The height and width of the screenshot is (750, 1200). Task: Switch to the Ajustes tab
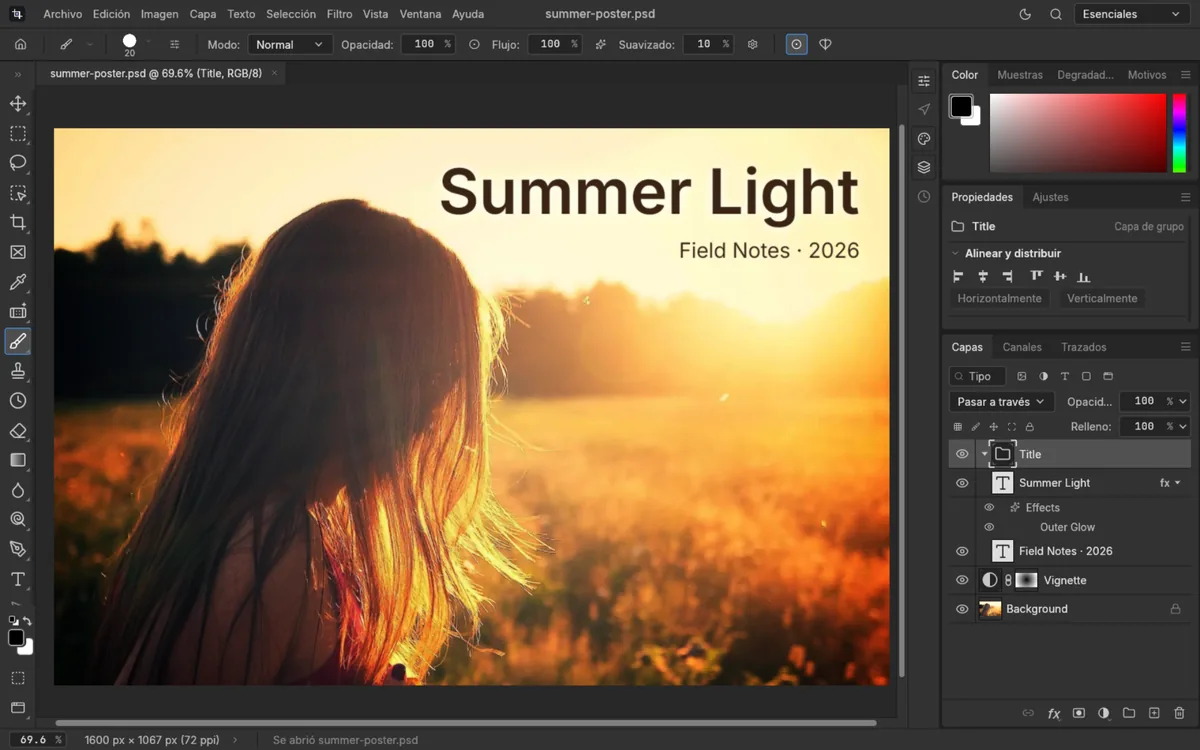click(1050, 197)
